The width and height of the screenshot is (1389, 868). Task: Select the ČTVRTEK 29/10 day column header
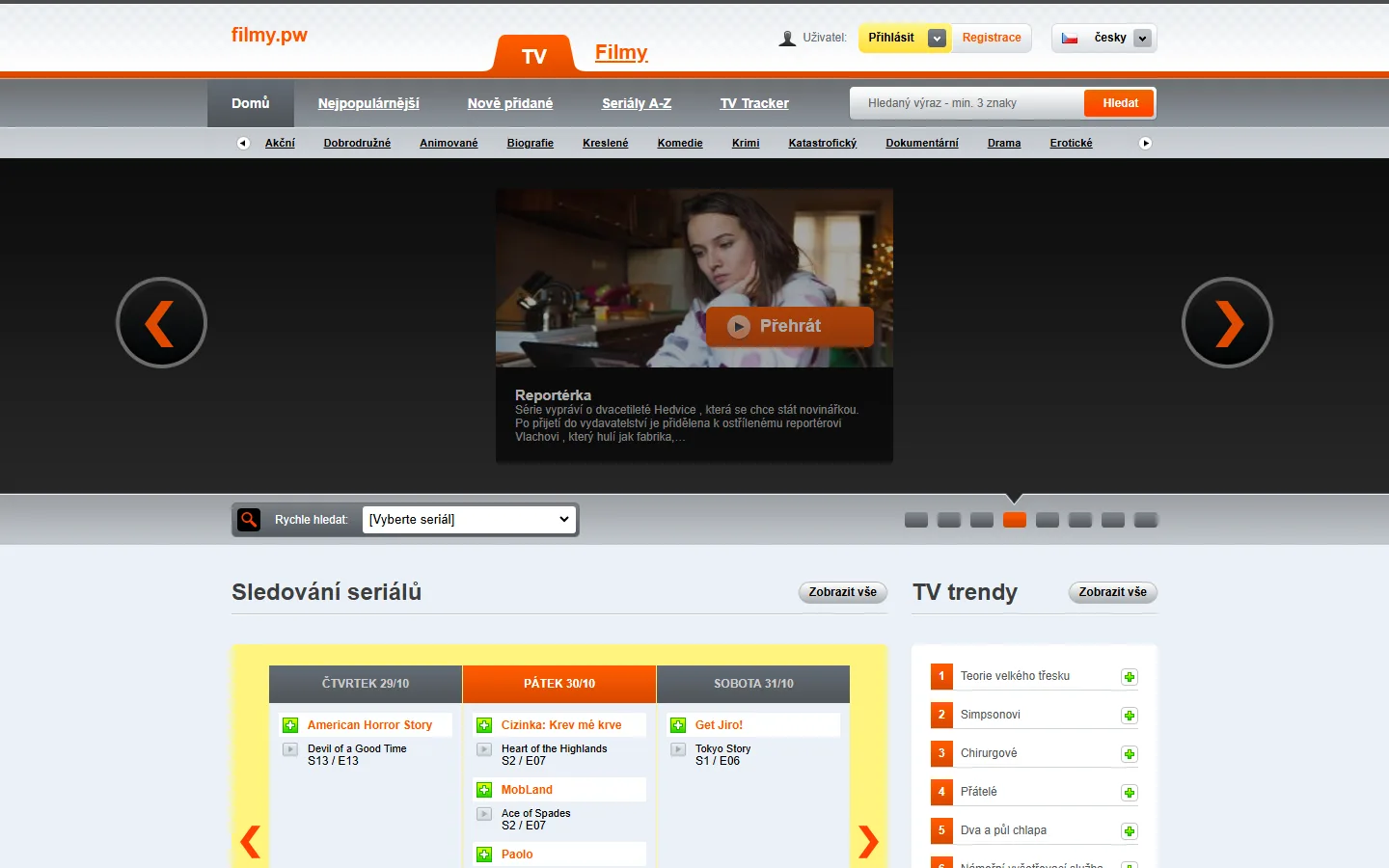tap(366, 684)
